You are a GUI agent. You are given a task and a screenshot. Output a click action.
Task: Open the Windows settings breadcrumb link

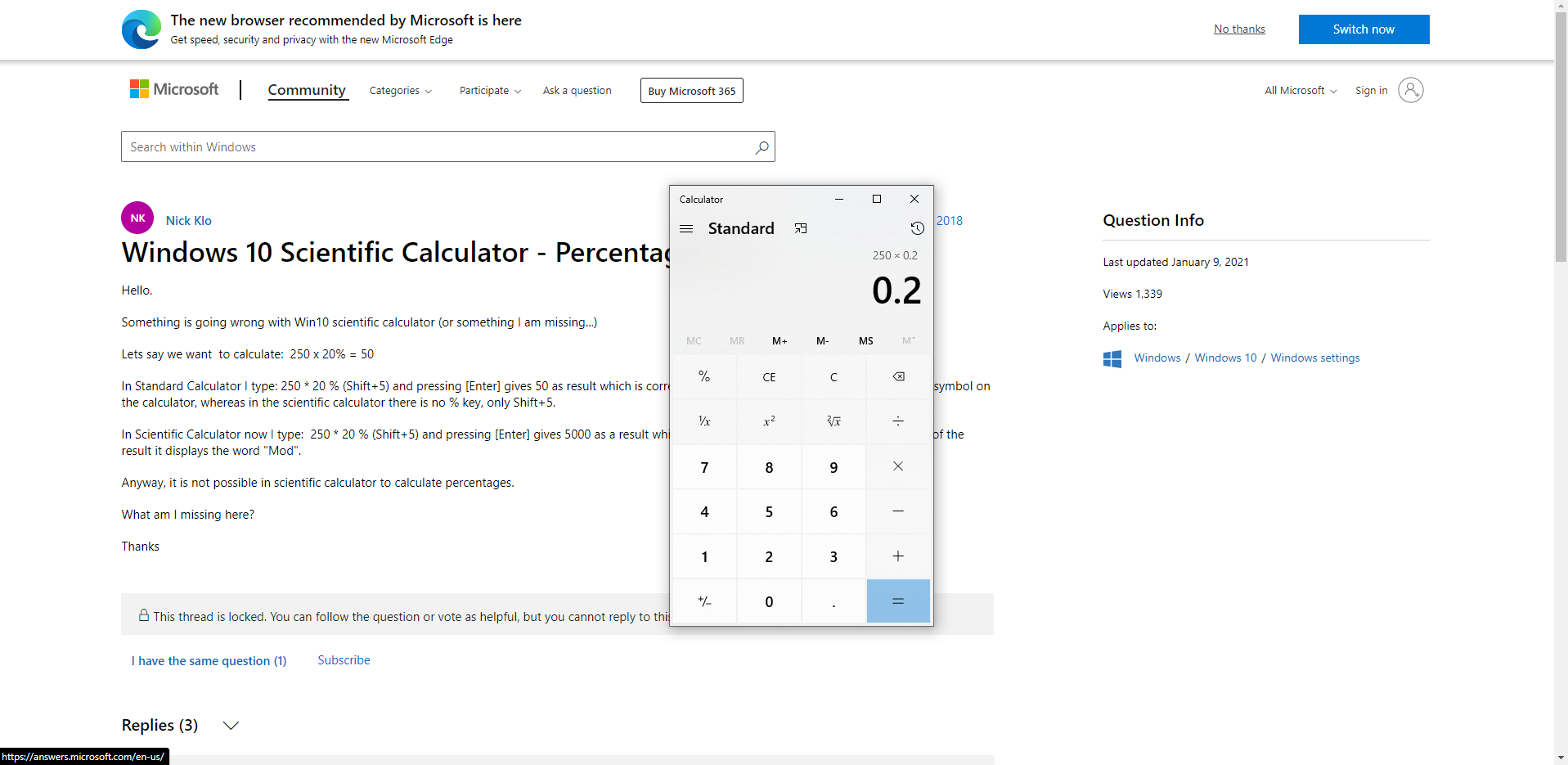tap(1315, 358)
